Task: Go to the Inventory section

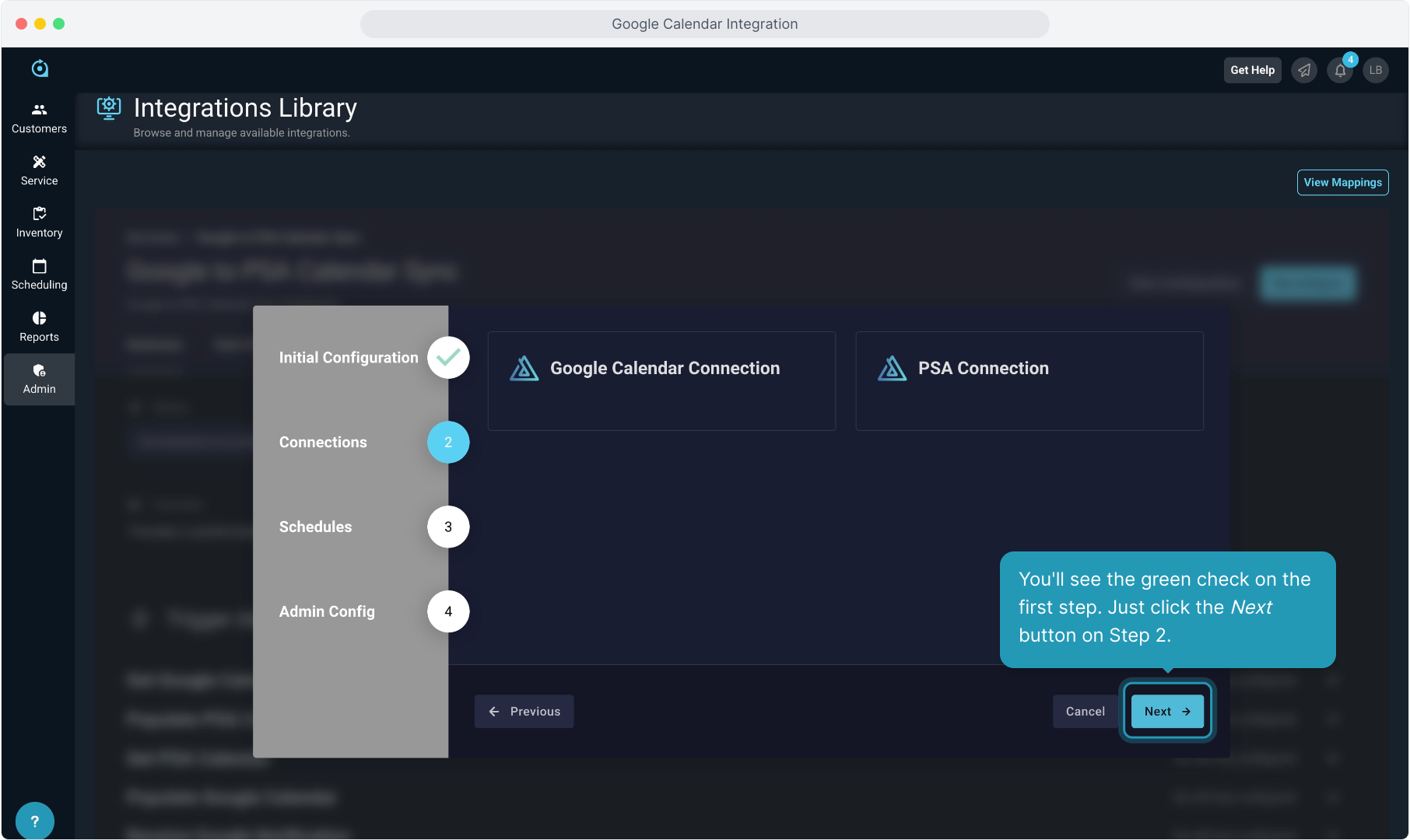Action: click(x=39, y=222)
